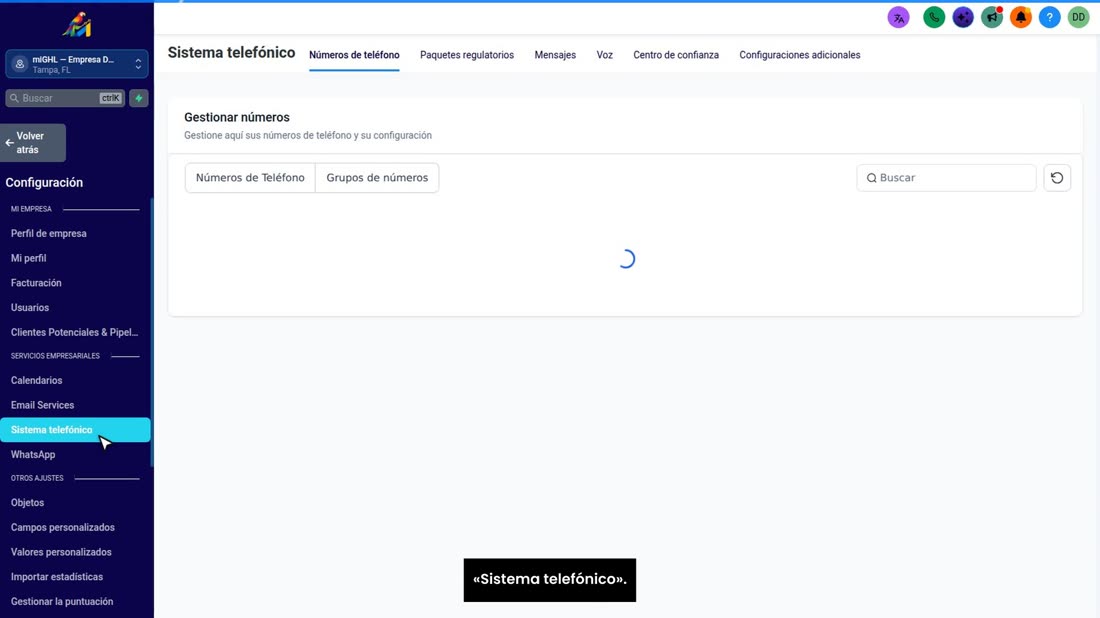The height and width of the screenshot is (618, 1100).
Task: Select Sistema telefónico in the sidebar
Action: (75, 430)
